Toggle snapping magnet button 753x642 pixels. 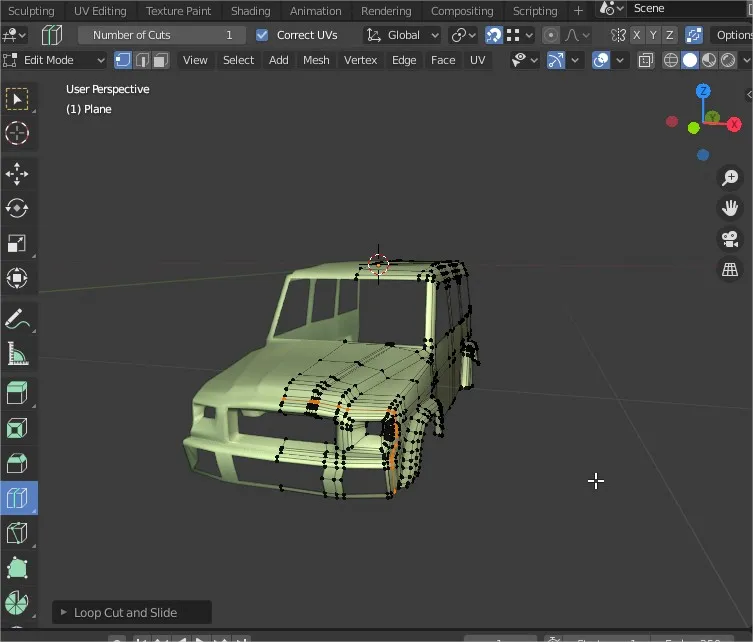point(493,35)
